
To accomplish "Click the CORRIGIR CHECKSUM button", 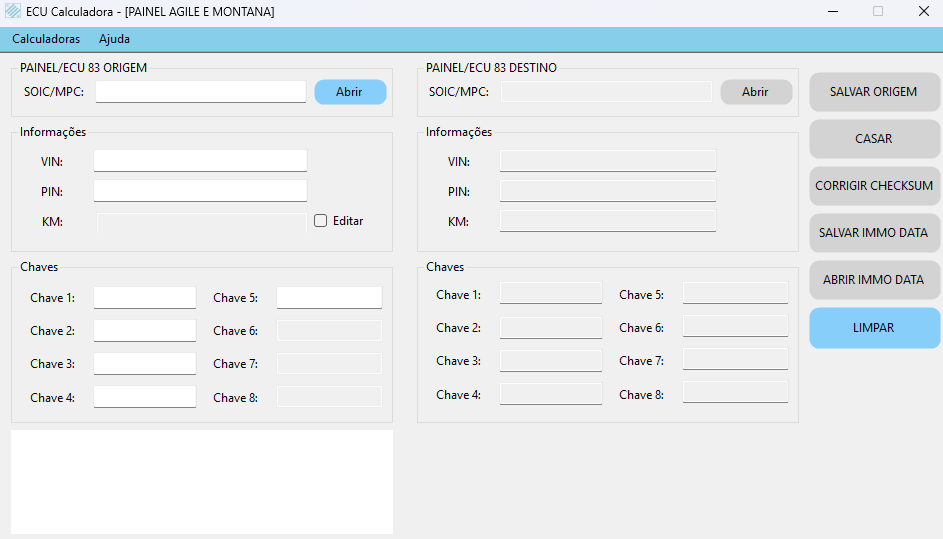I will coord(874,186).
